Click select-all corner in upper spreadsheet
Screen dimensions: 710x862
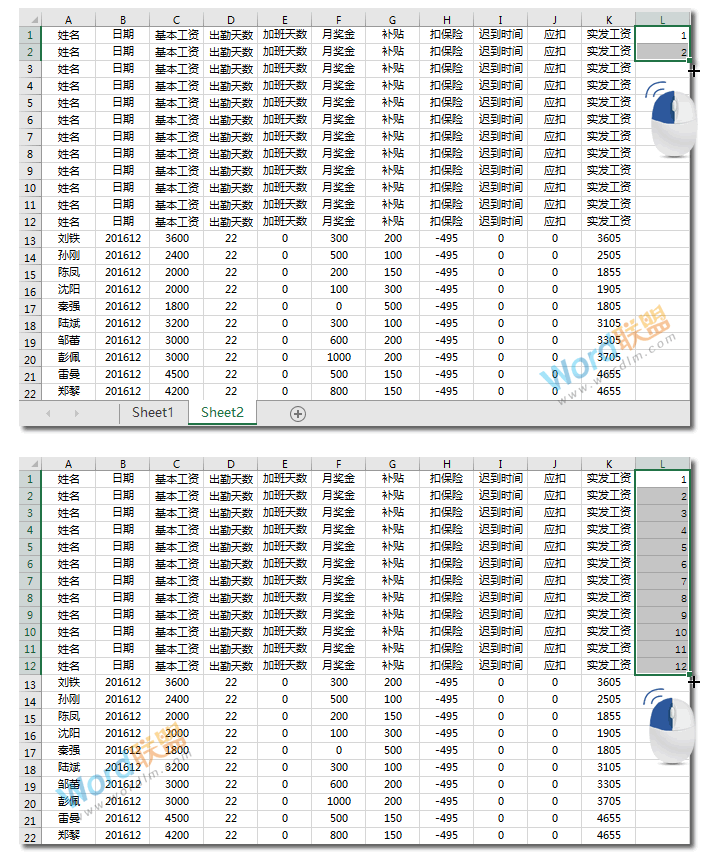pos(30,20)
